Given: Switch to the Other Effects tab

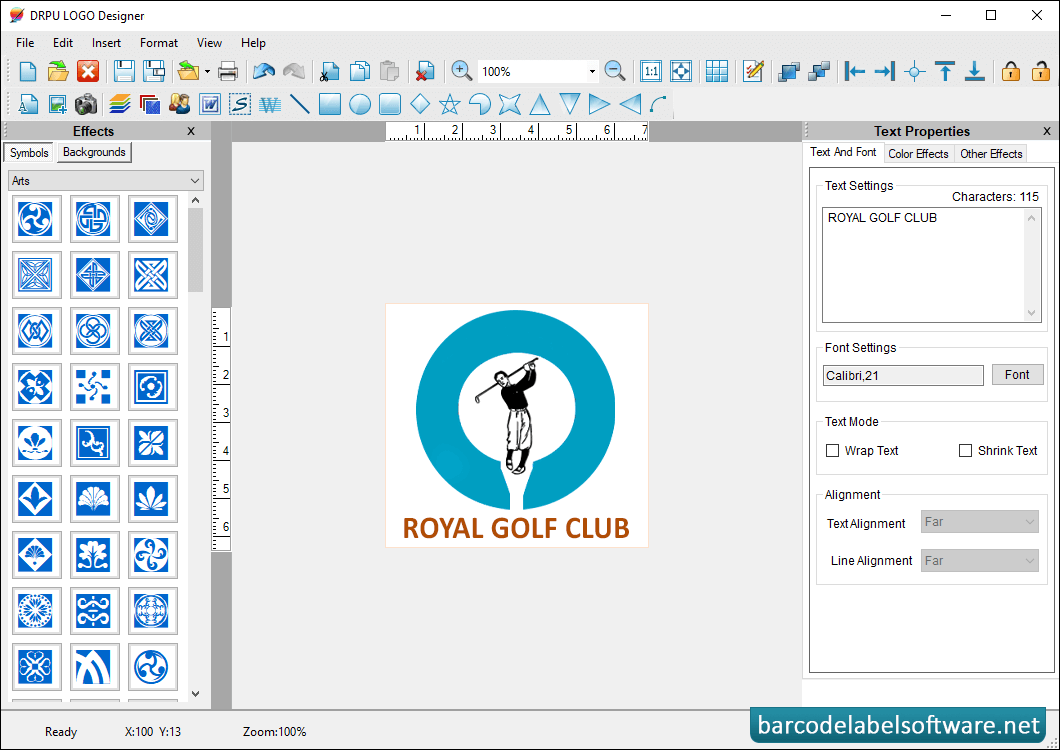Looking at the screenshot, I should (x=991, y=154).
